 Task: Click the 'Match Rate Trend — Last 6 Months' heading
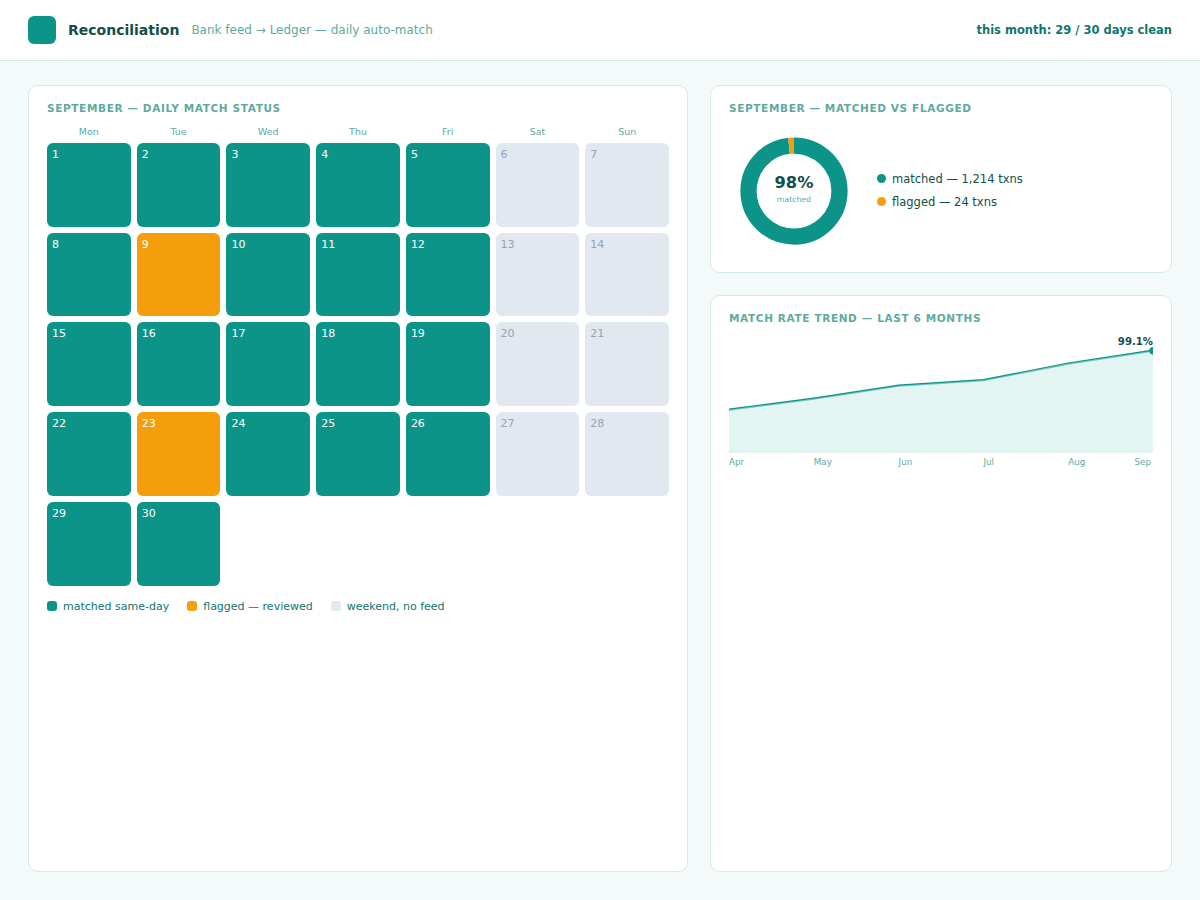[855, 318]
